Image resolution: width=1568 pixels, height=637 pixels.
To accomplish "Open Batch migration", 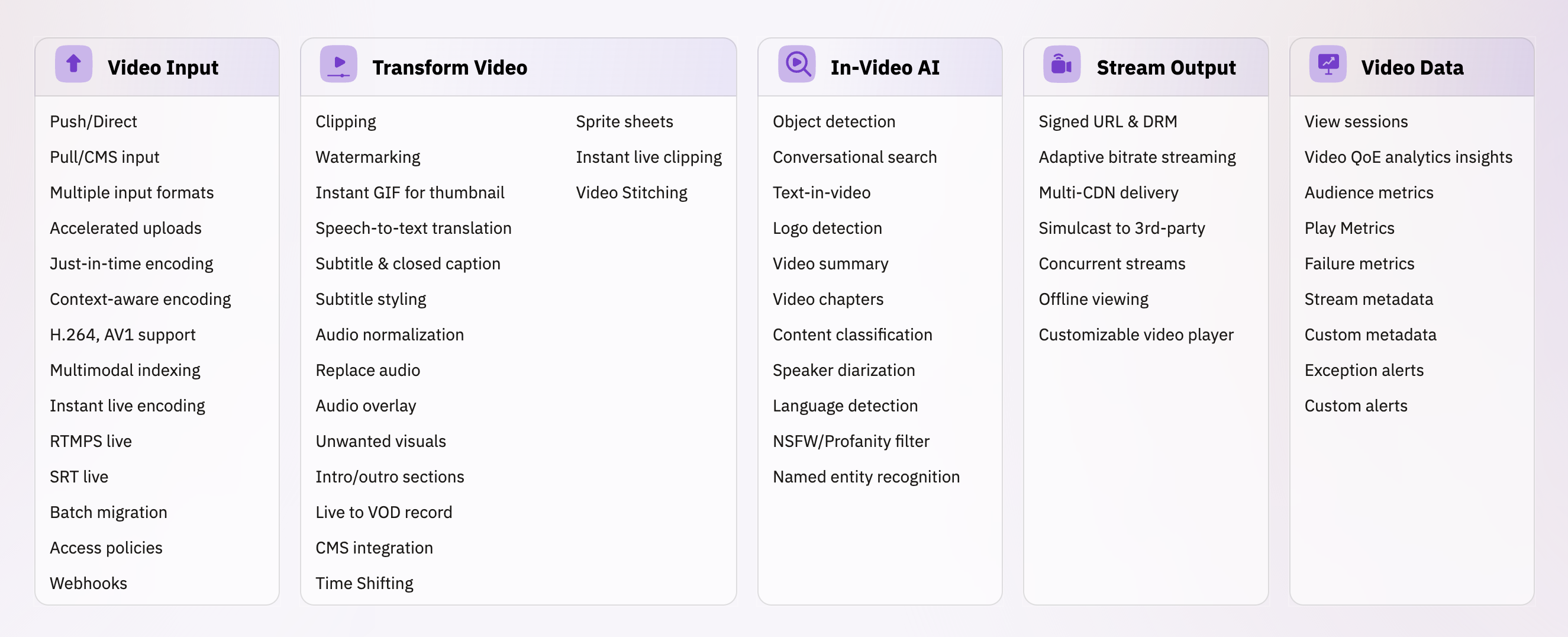I will [x=108, y=512].
